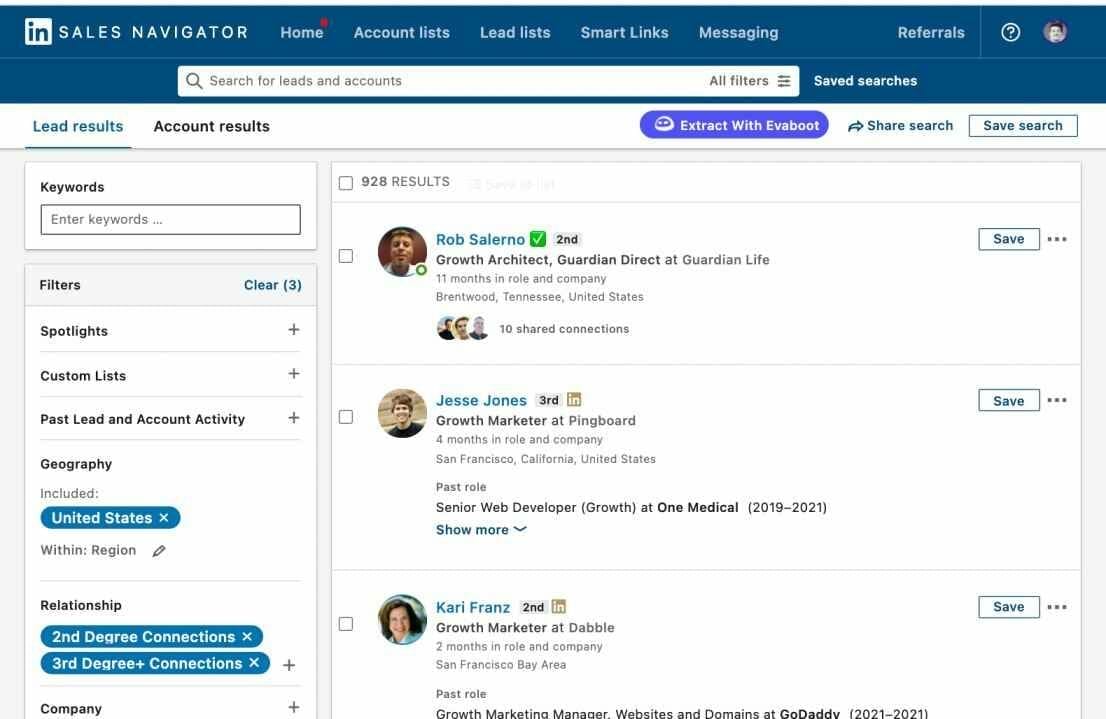The image size is (1106, 719).
Task: Check the box next to Rob Salerno
Action: (x=346, y=256)
